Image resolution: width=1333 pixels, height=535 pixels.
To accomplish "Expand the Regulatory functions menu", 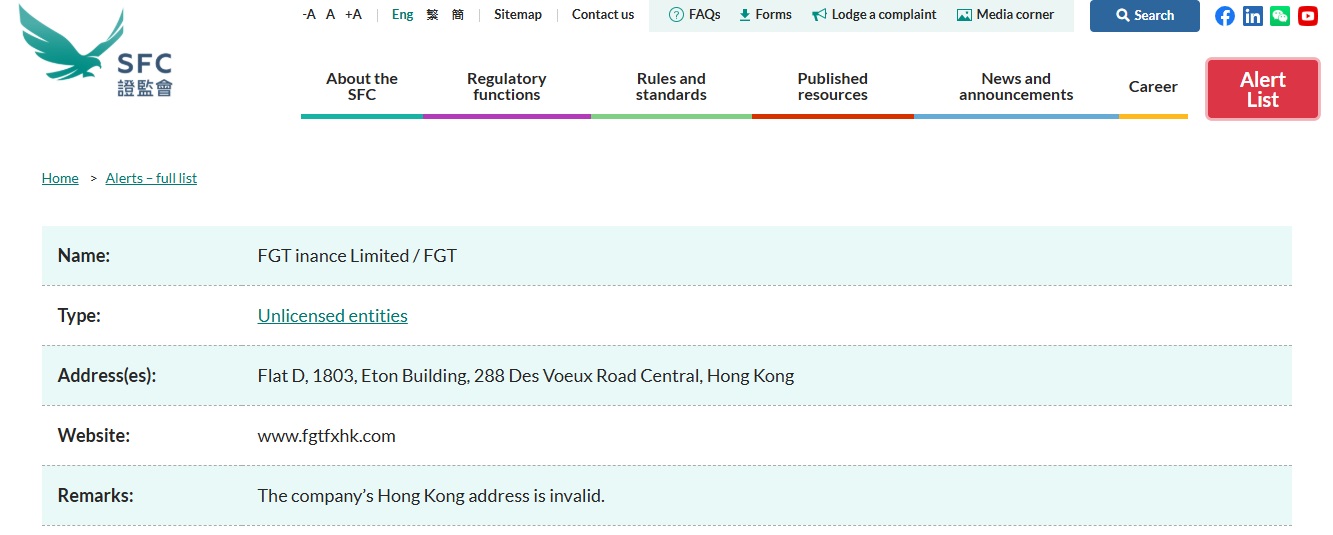I will [x=507, y=87].
